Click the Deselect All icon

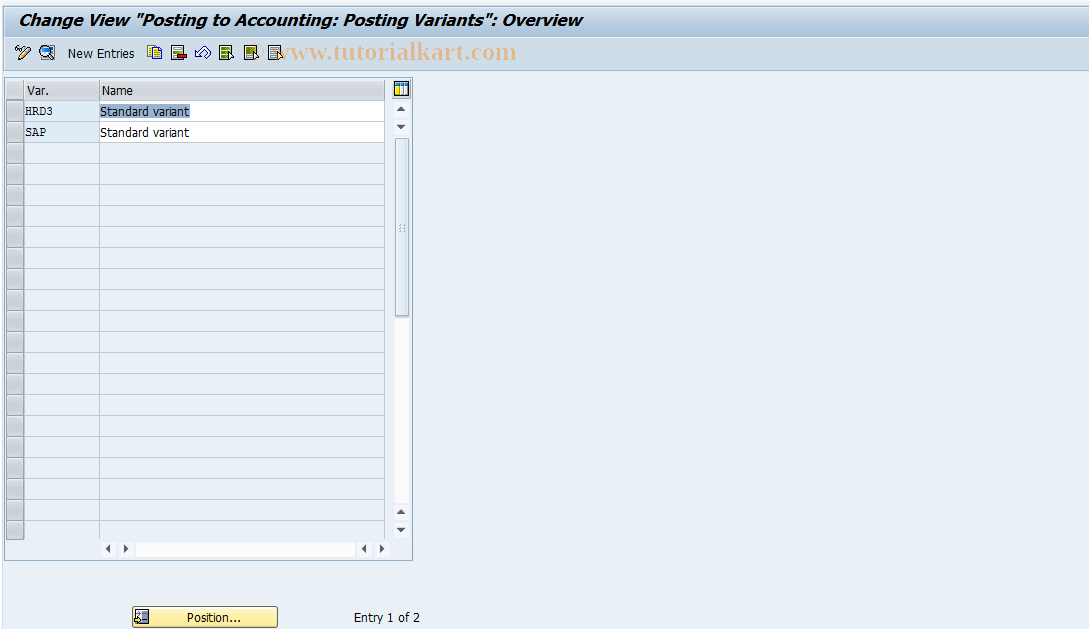275,53
